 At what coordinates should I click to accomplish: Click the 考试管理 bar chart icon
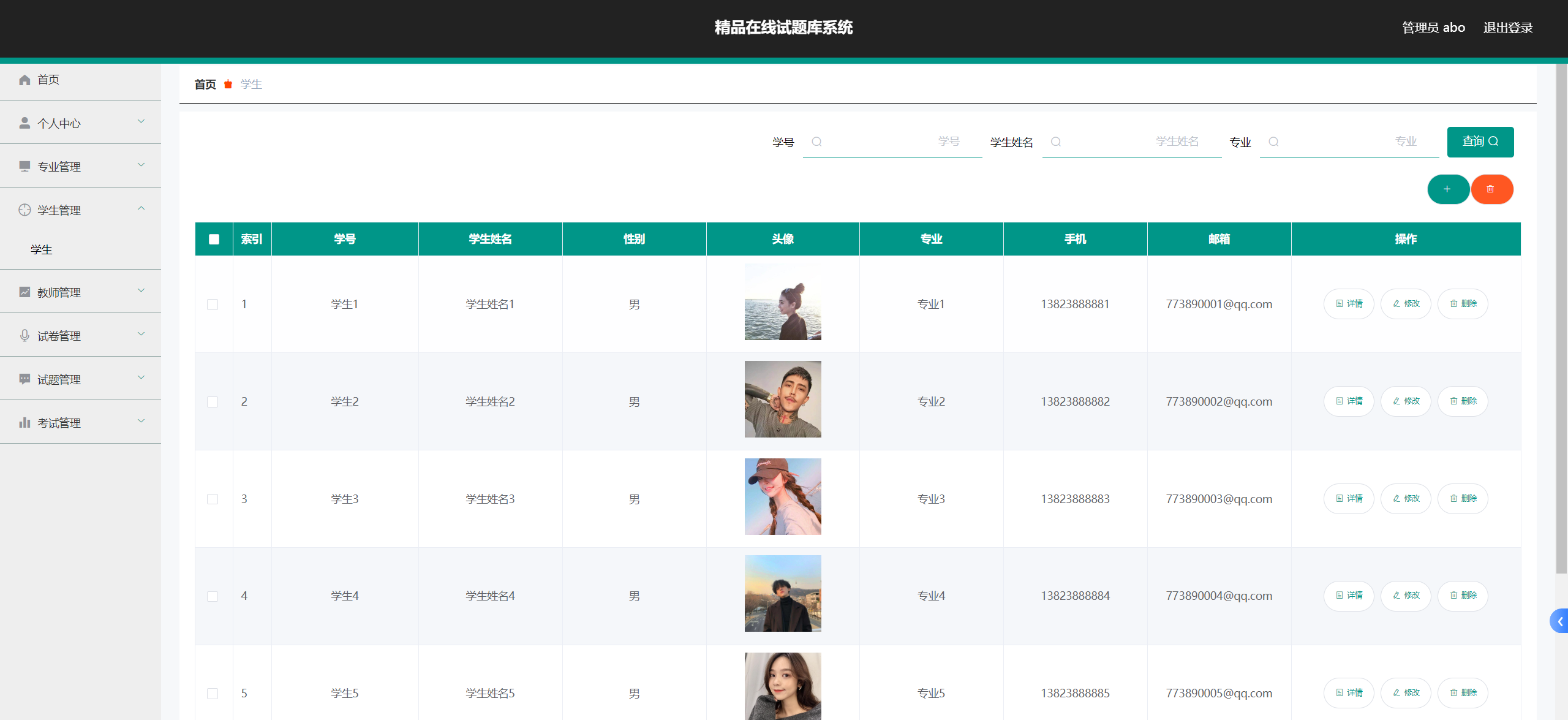[x=24, y=423]
